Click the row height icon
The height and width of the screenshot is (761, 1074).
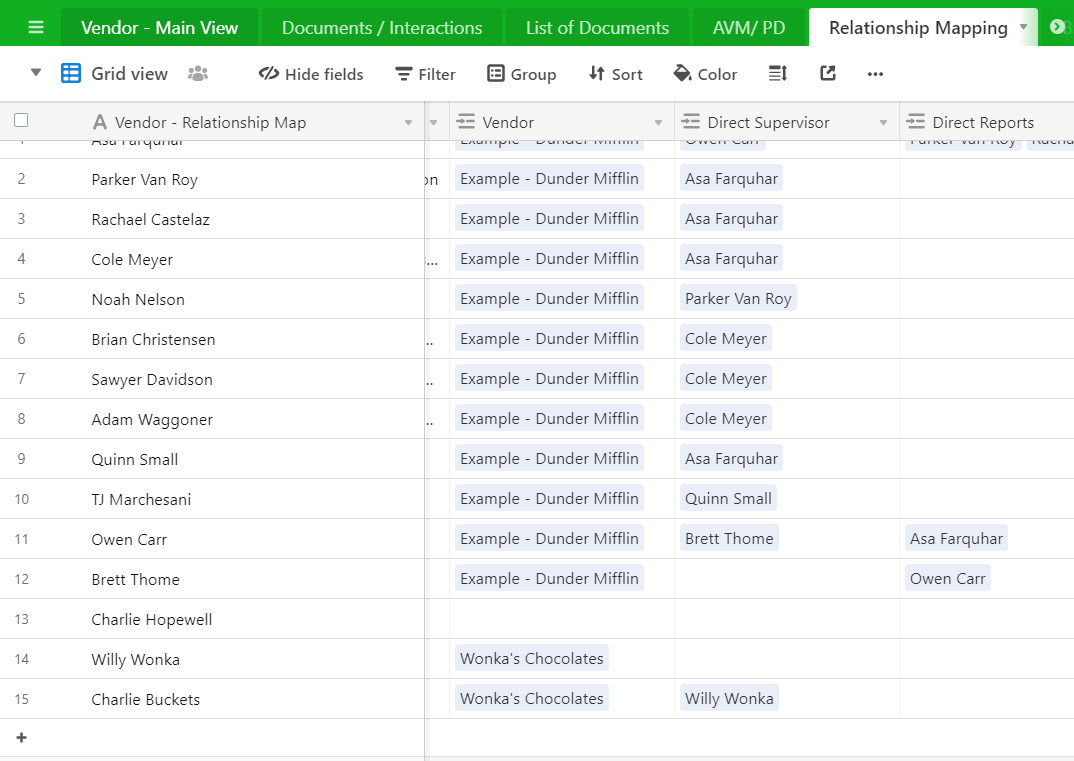tap(777, 73)
